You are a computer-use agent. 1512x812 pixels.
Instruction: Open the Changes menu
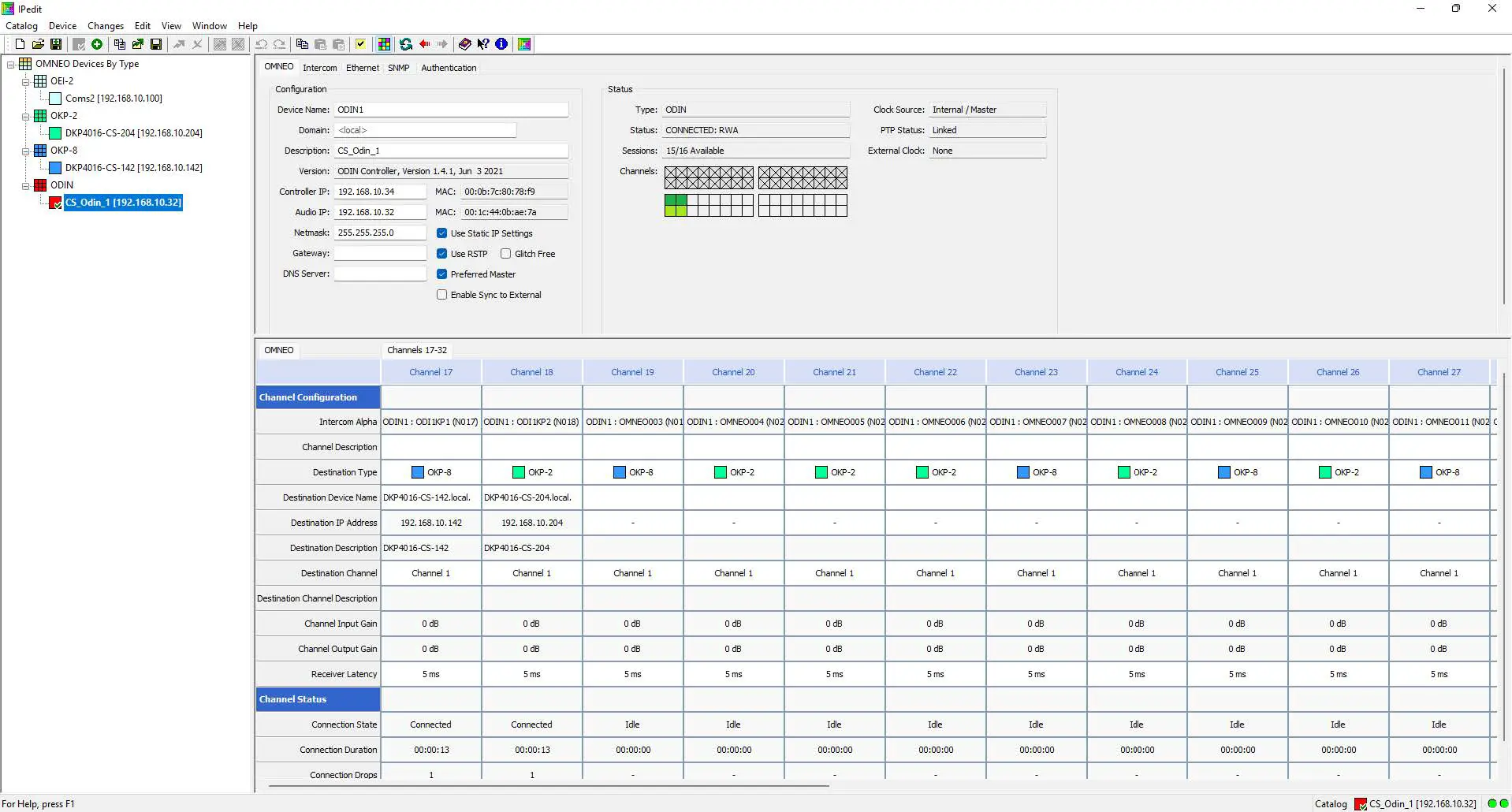(x=106, y=26)
